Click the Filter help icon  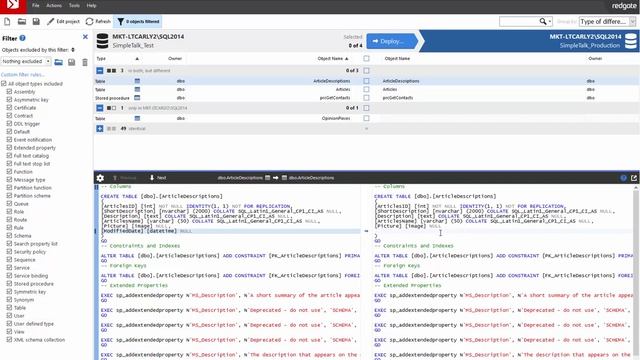(22, 38)
